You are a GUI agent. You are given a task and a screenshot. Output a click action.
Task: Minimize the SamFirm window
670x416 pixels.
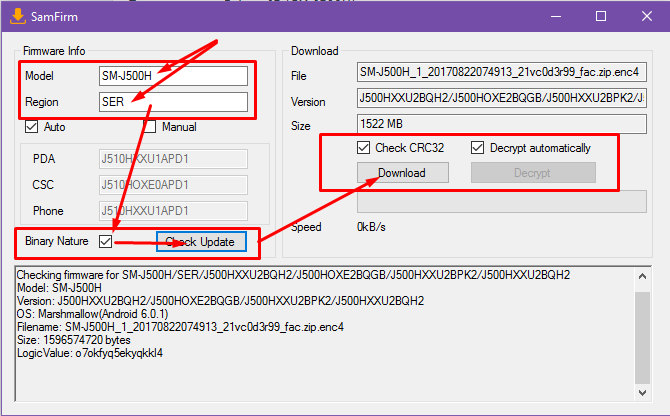tap(555, 16)
